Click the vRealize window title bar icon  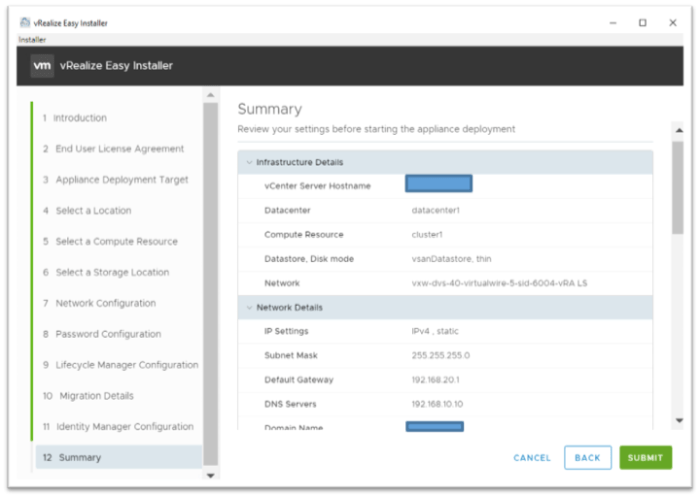24,23
